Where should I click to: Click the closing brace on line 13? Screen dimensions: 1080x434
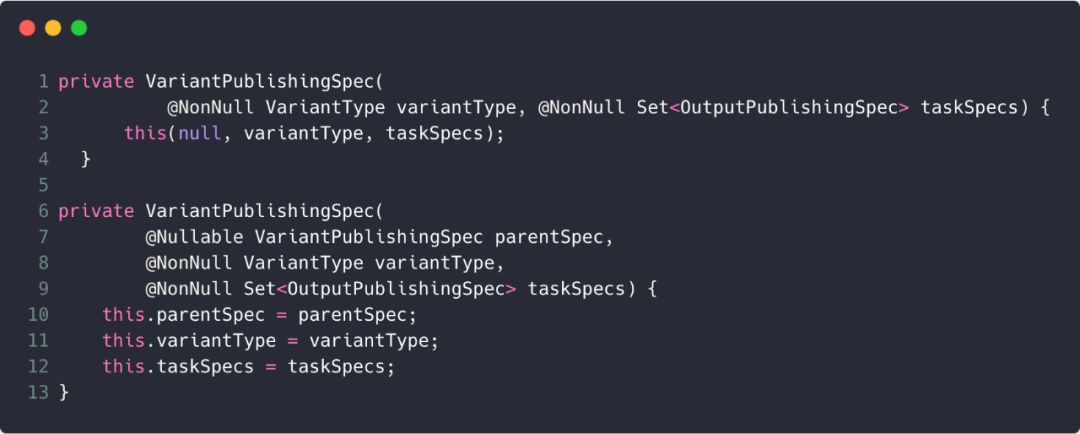coord(64,393)
